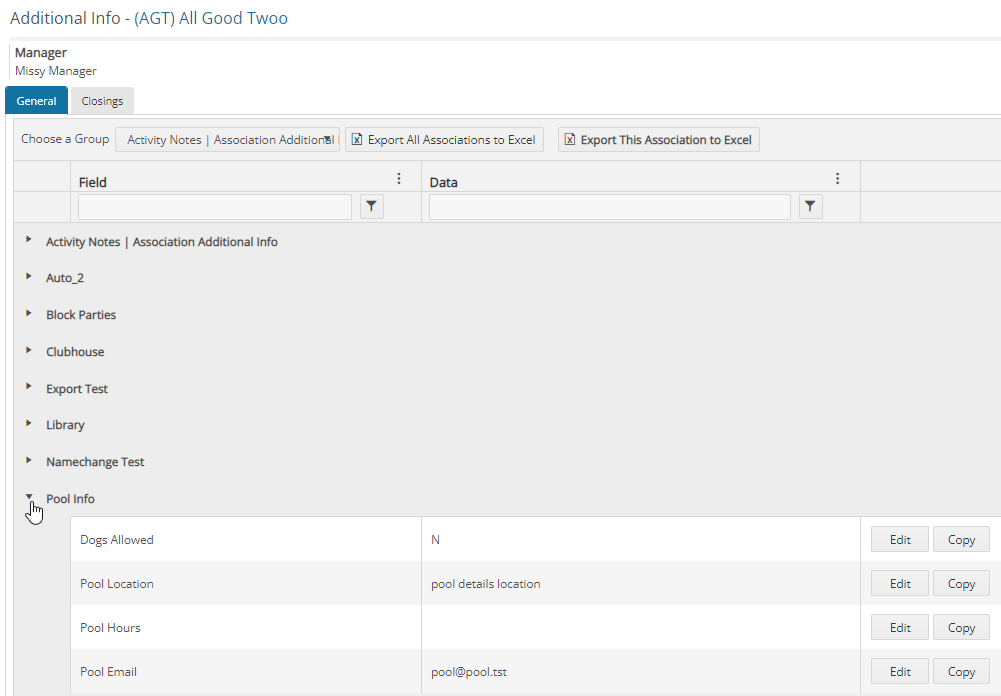Copy the Pool Location field

[x=961, y=584]
